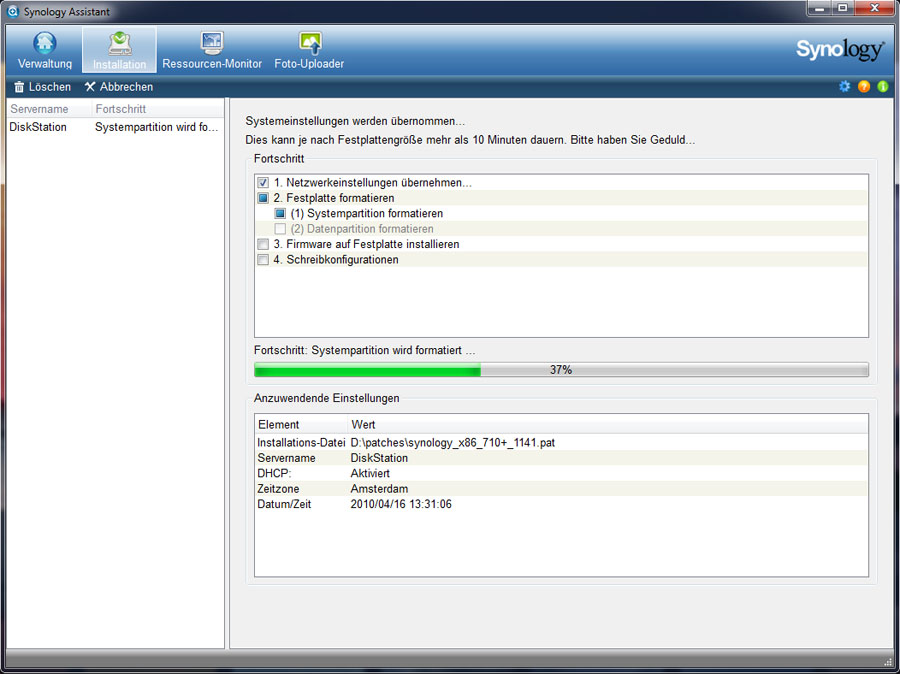900x674 pixels.
Task: Click the 'Systemeinstellungen werden übernommen...' text
Action: pyautogui.click(x=355, y=121)
